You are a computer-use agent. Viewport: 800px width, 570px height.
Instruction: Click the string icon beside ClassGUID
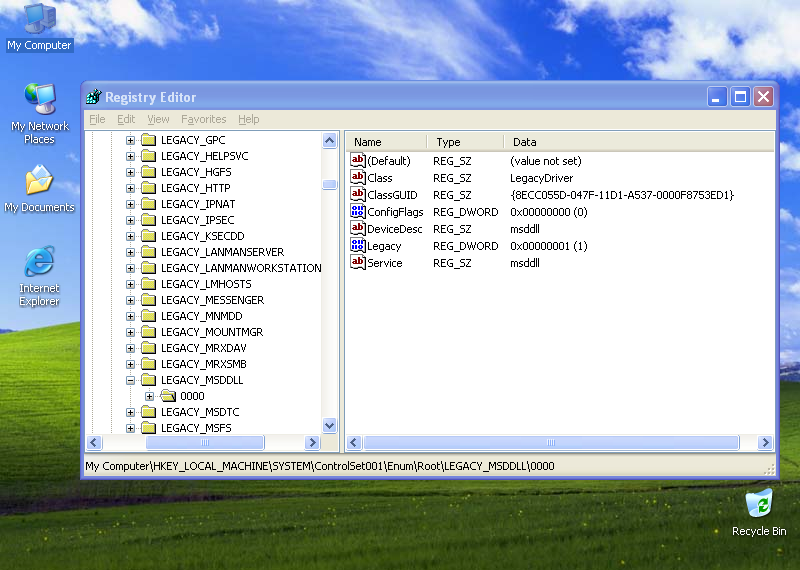[358, 194]
